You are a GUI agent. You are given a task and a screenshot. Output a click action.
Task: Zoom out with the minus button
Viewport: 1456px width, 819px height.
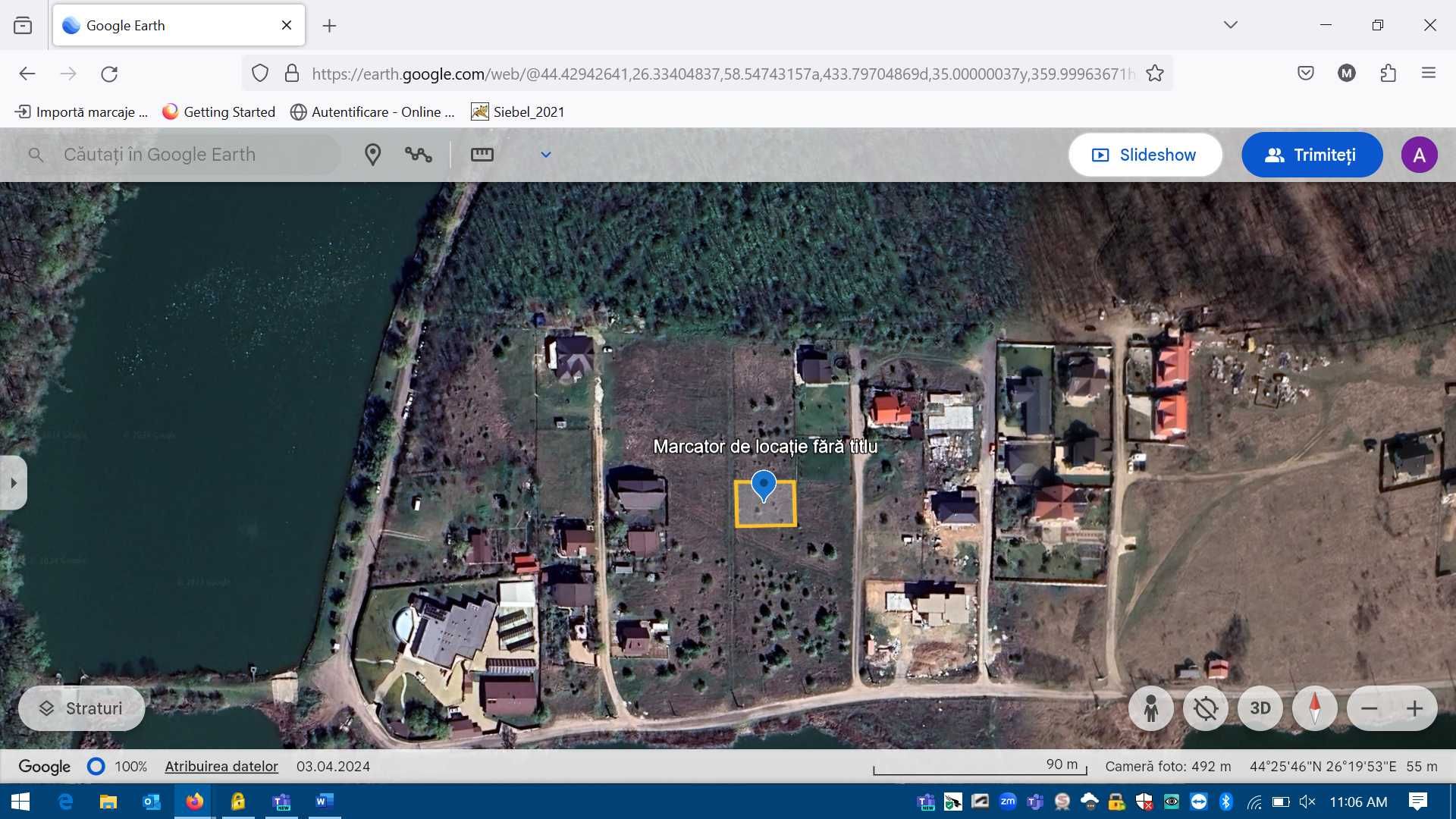[1369, 708]
